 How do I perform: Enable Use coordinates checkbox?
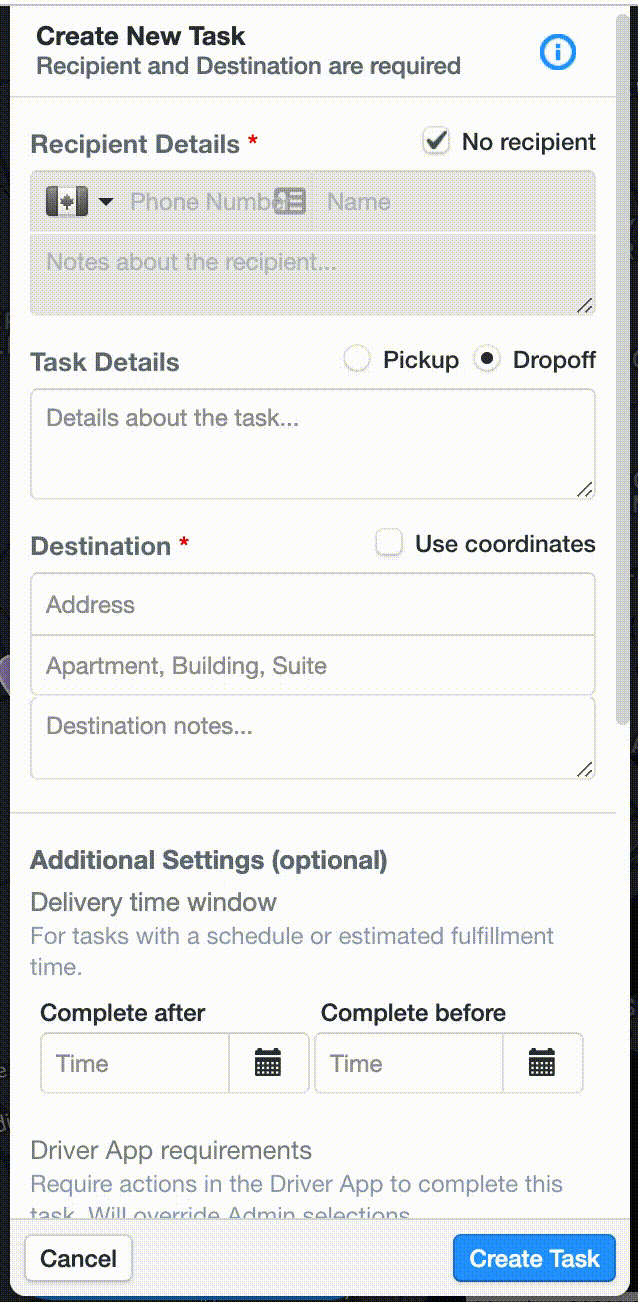click(x=389, y=544)
